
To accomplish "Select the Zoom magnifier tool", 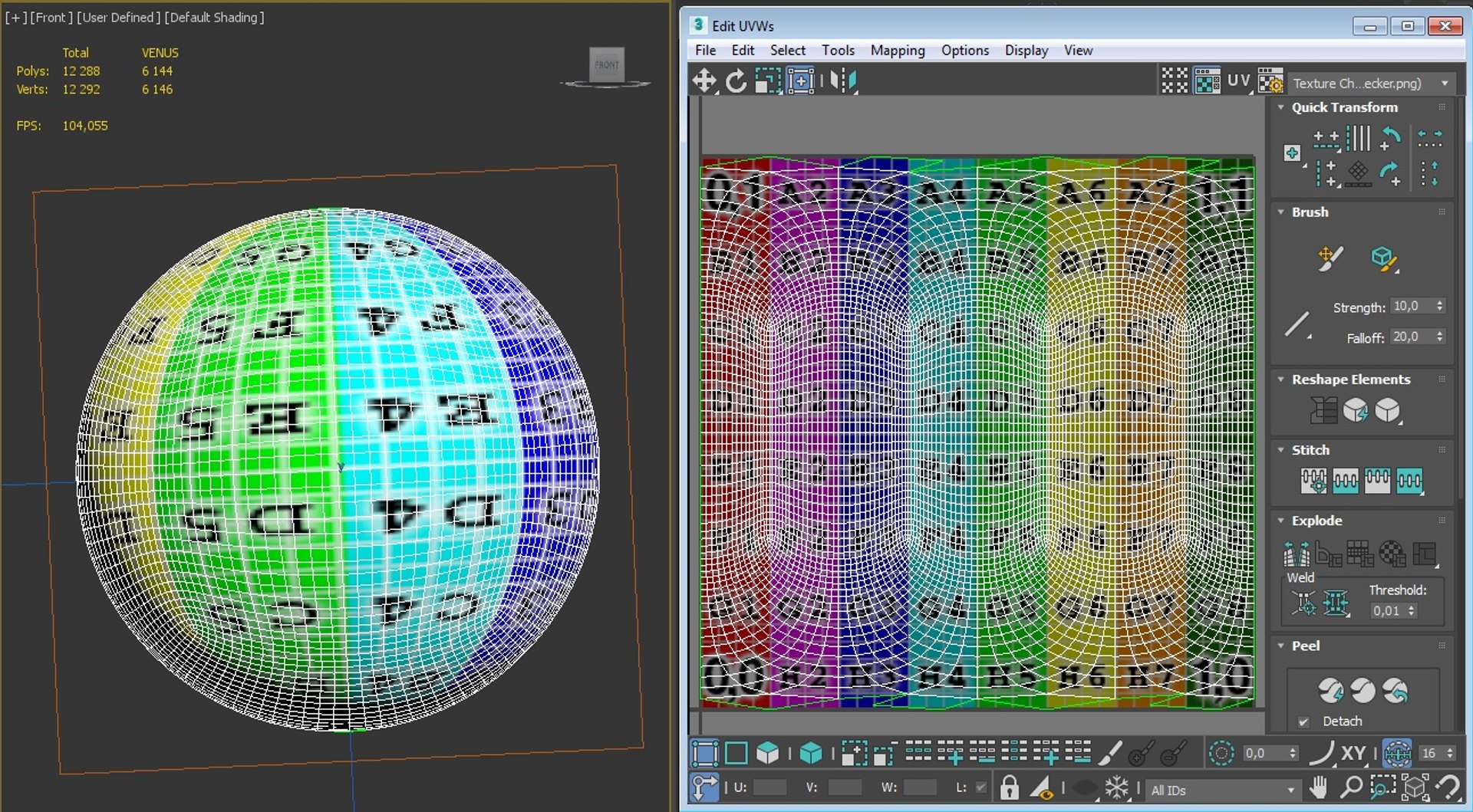I will [1350, 787].
